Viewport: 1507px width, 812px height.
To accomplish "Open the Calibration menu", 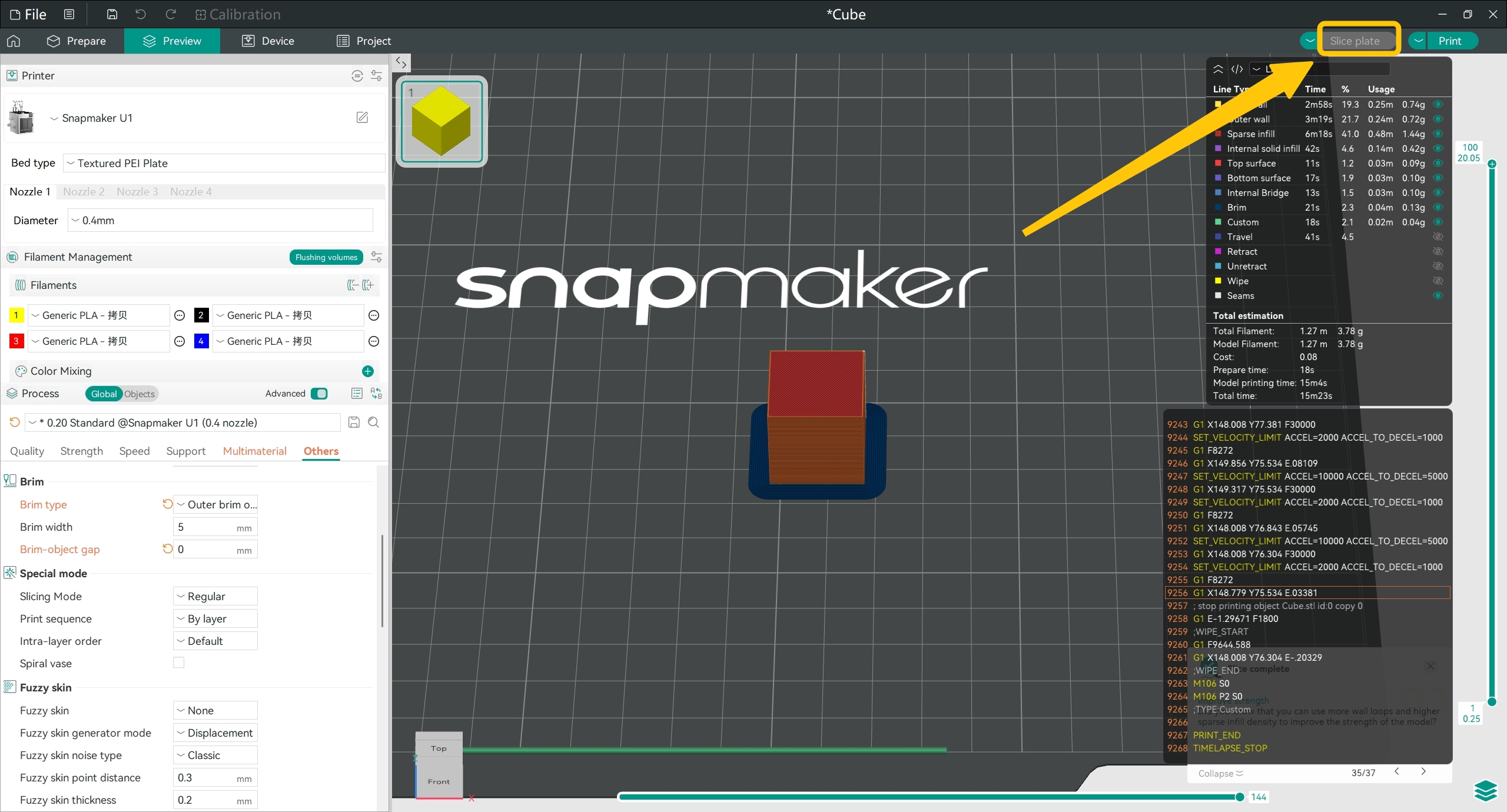I will (238, 14).
